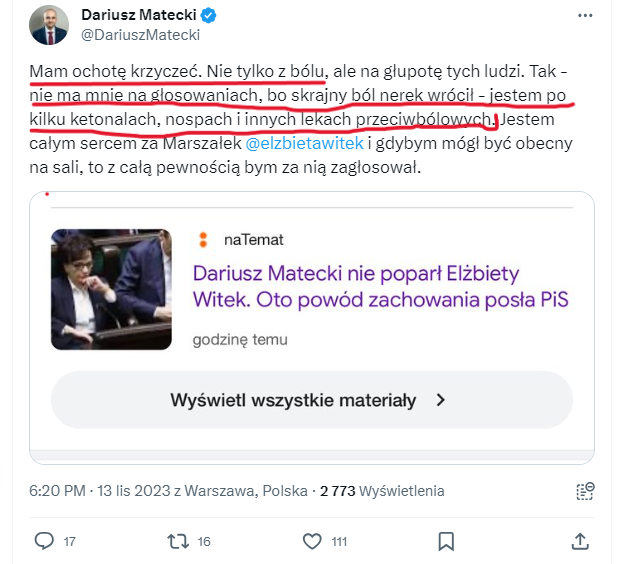
Task: Click the blue verified badge
Action: (209, 16)
